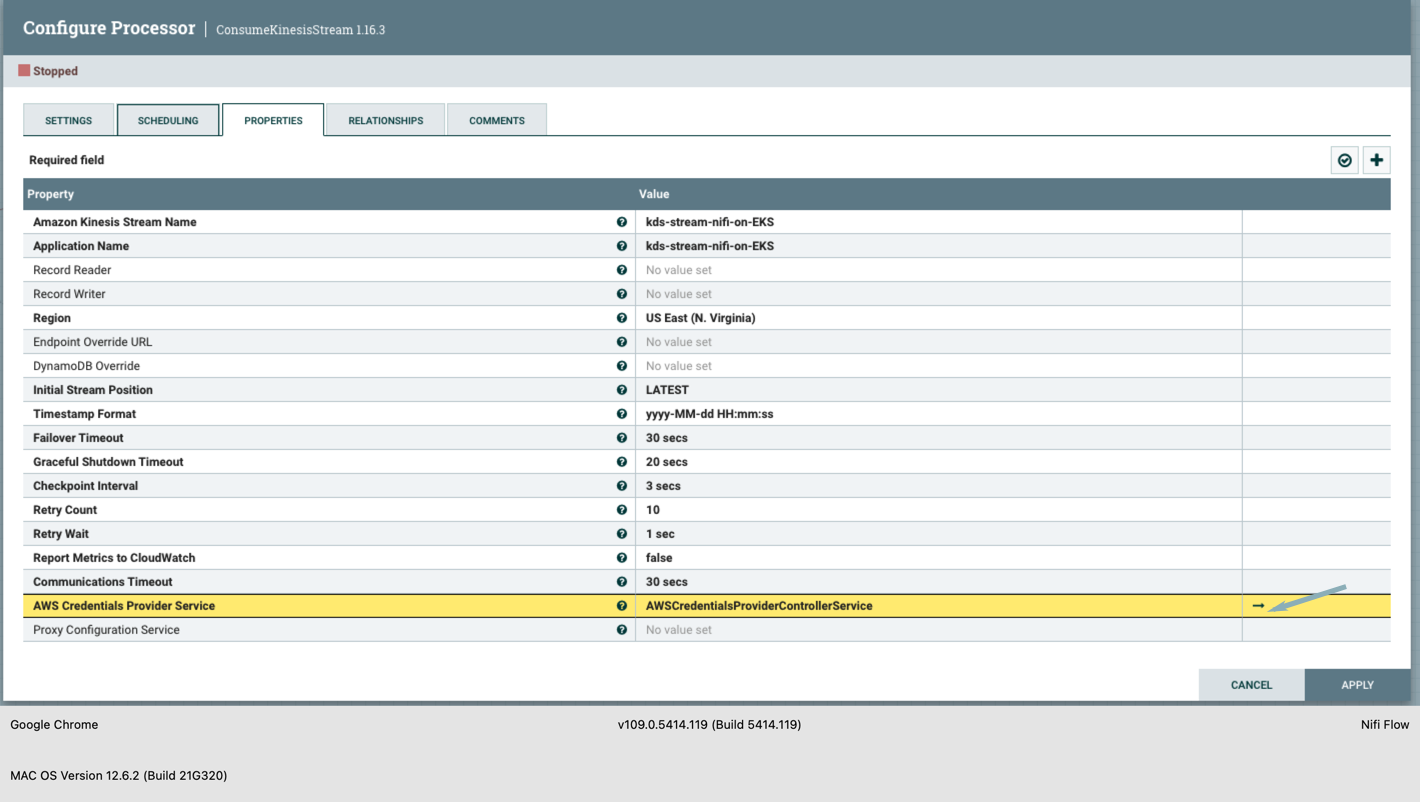Edit DynamoDB Override empty value
Screen dimensions: 1420x802
click(x=939, y=366)
